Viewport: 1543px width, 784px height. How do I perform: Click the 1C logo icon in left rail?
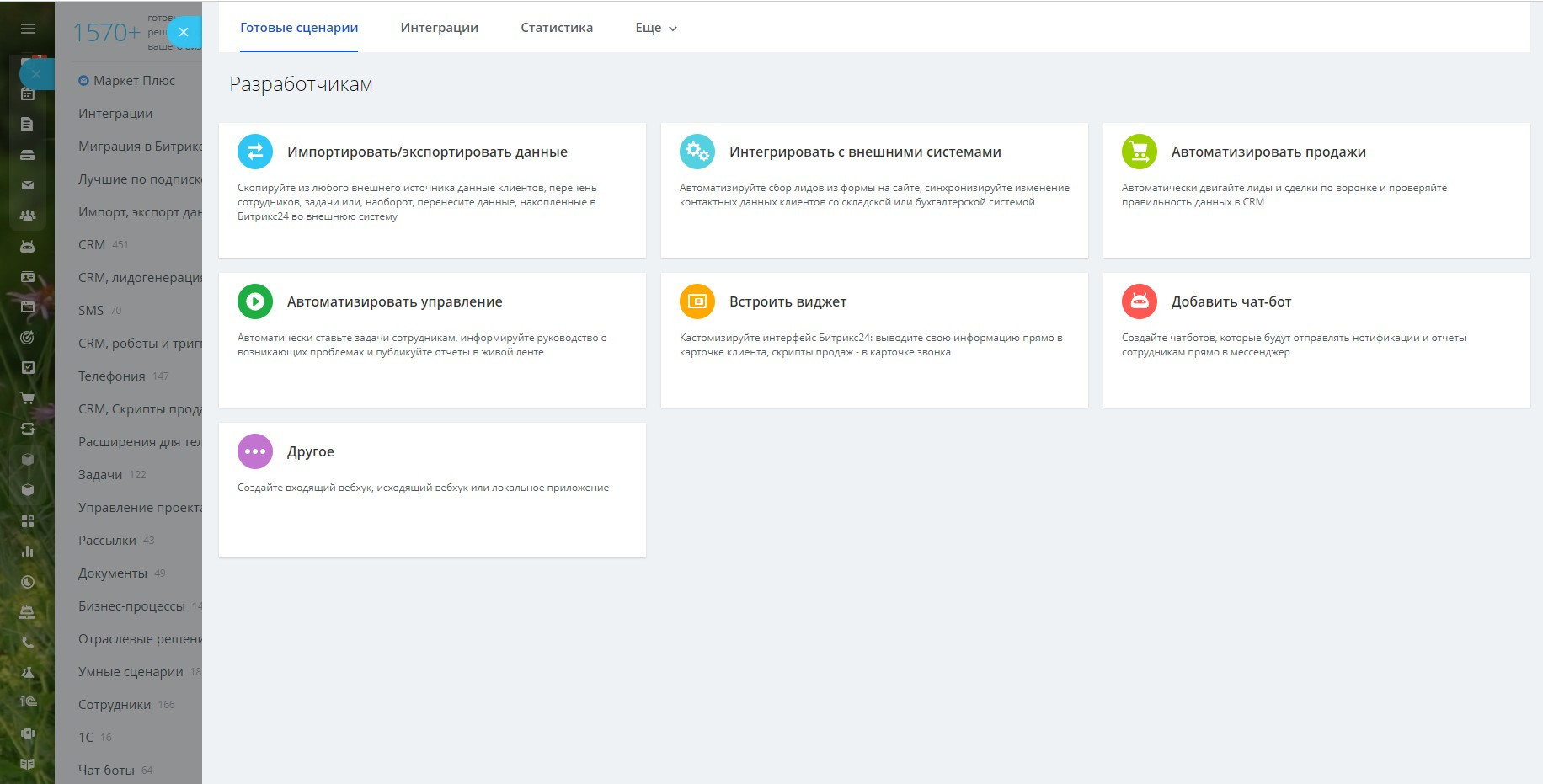point(28,701)
